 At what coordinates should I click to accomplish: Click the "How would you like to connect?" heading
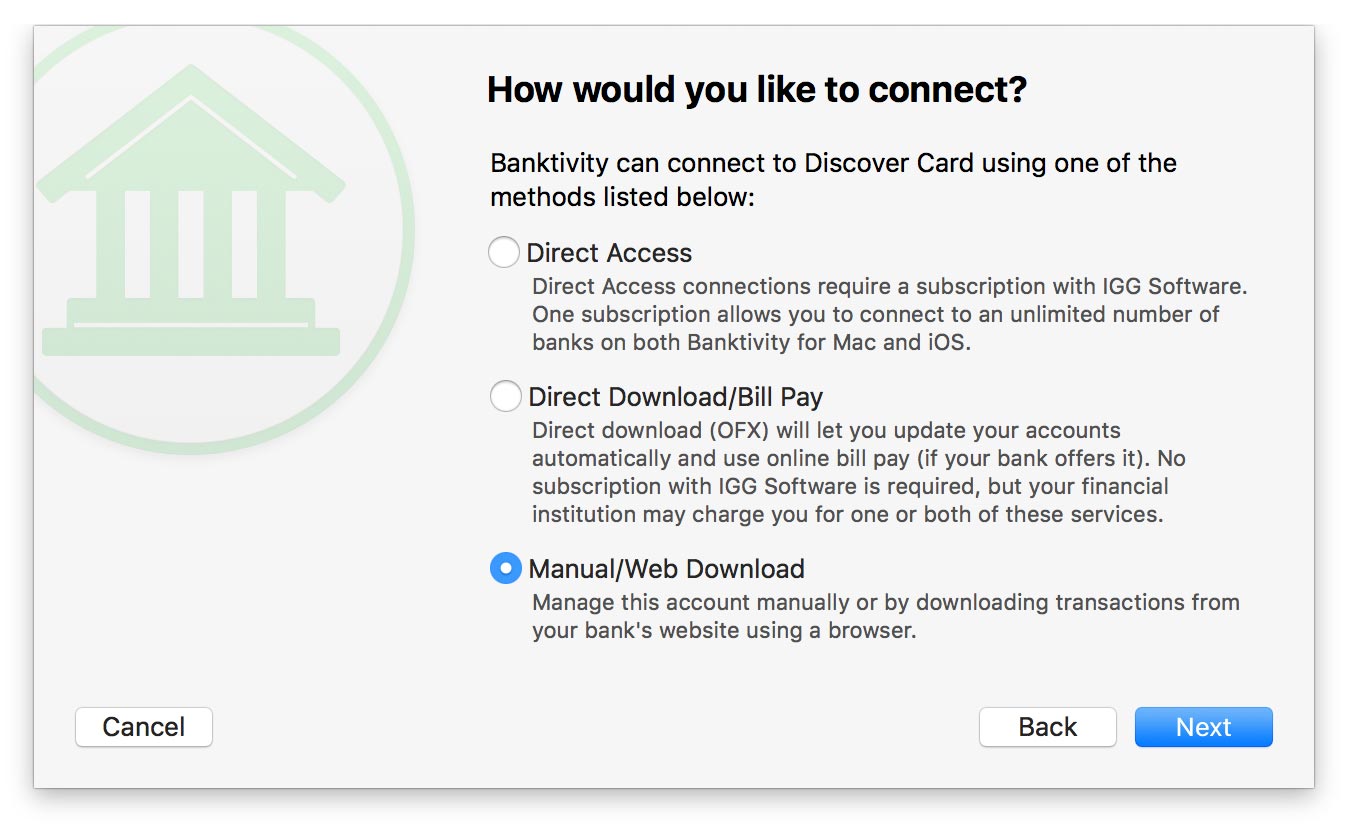point(757,90)
